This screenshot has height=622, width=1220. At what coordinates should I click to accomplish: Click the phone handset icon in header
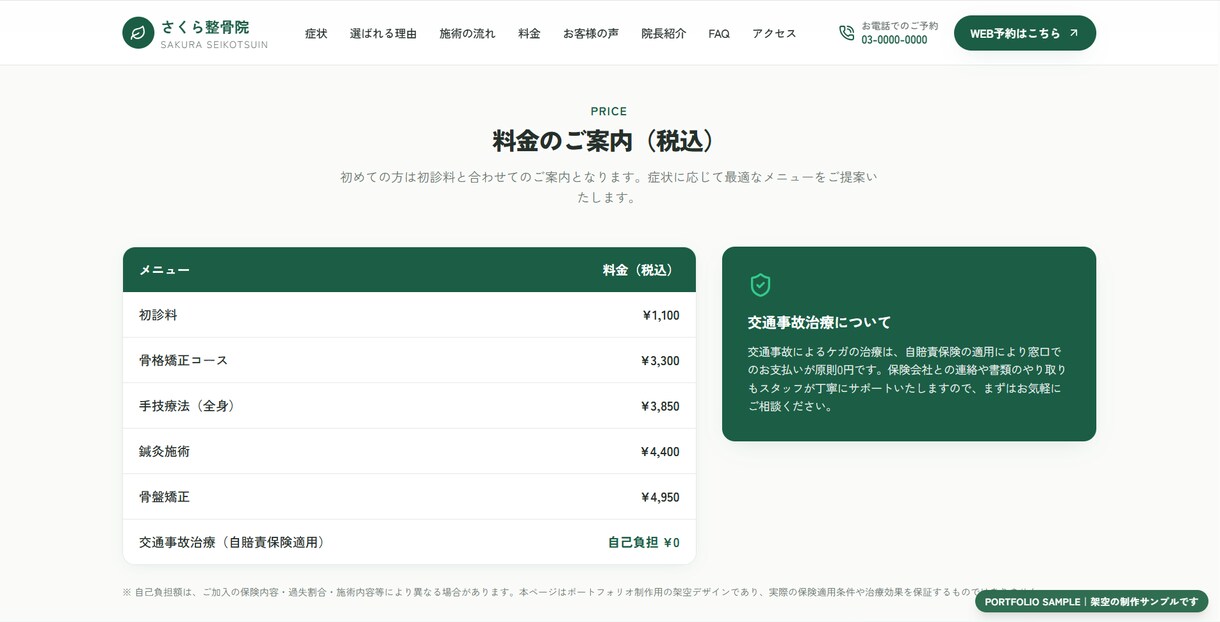(x=847, y=33)
